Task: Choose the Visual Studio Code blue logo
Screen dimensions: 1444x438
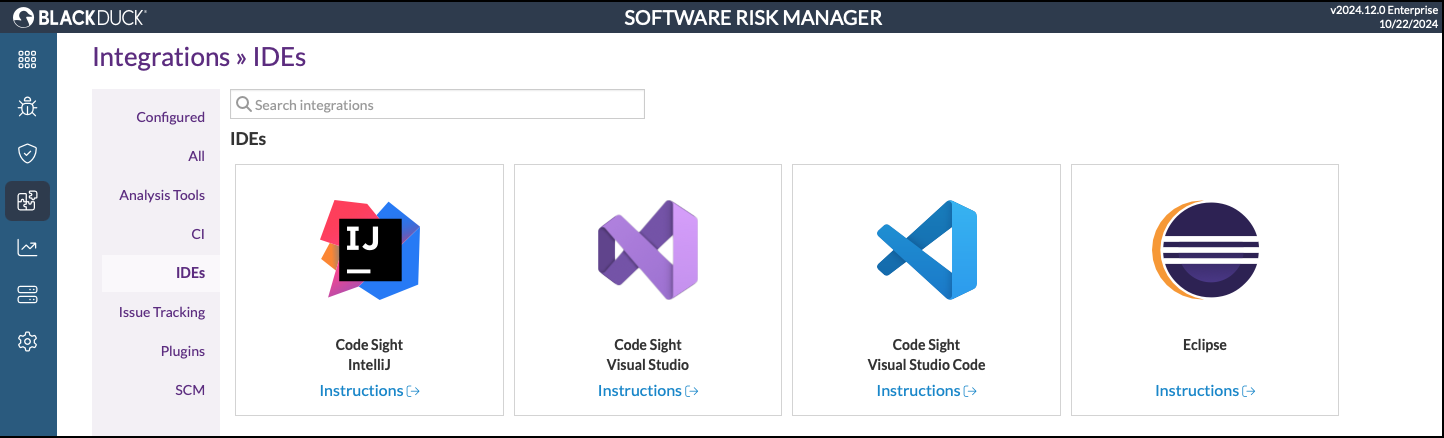Action: [926, 249]
